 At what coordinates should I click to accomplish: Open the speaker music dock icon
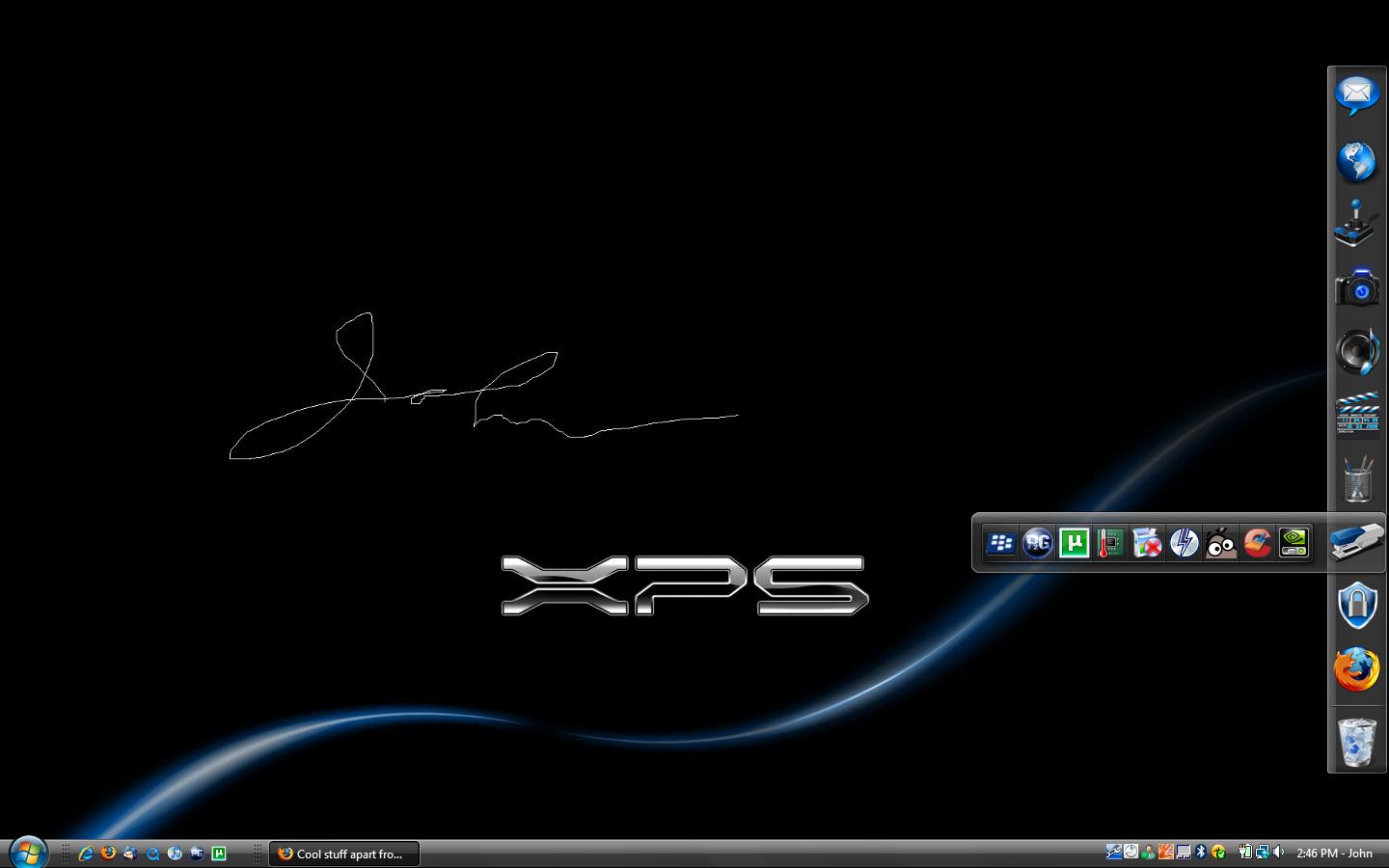[1357, 351]
